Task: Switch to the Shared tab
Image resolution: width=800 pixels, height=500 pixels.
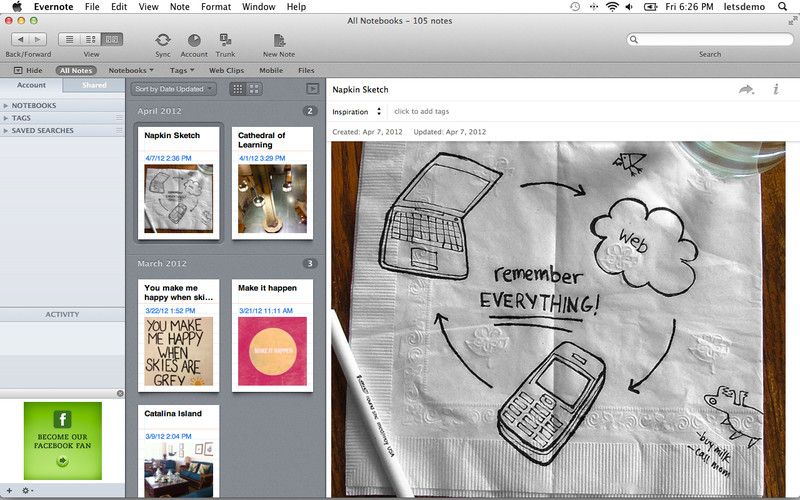Action: (x=94, y=86)
